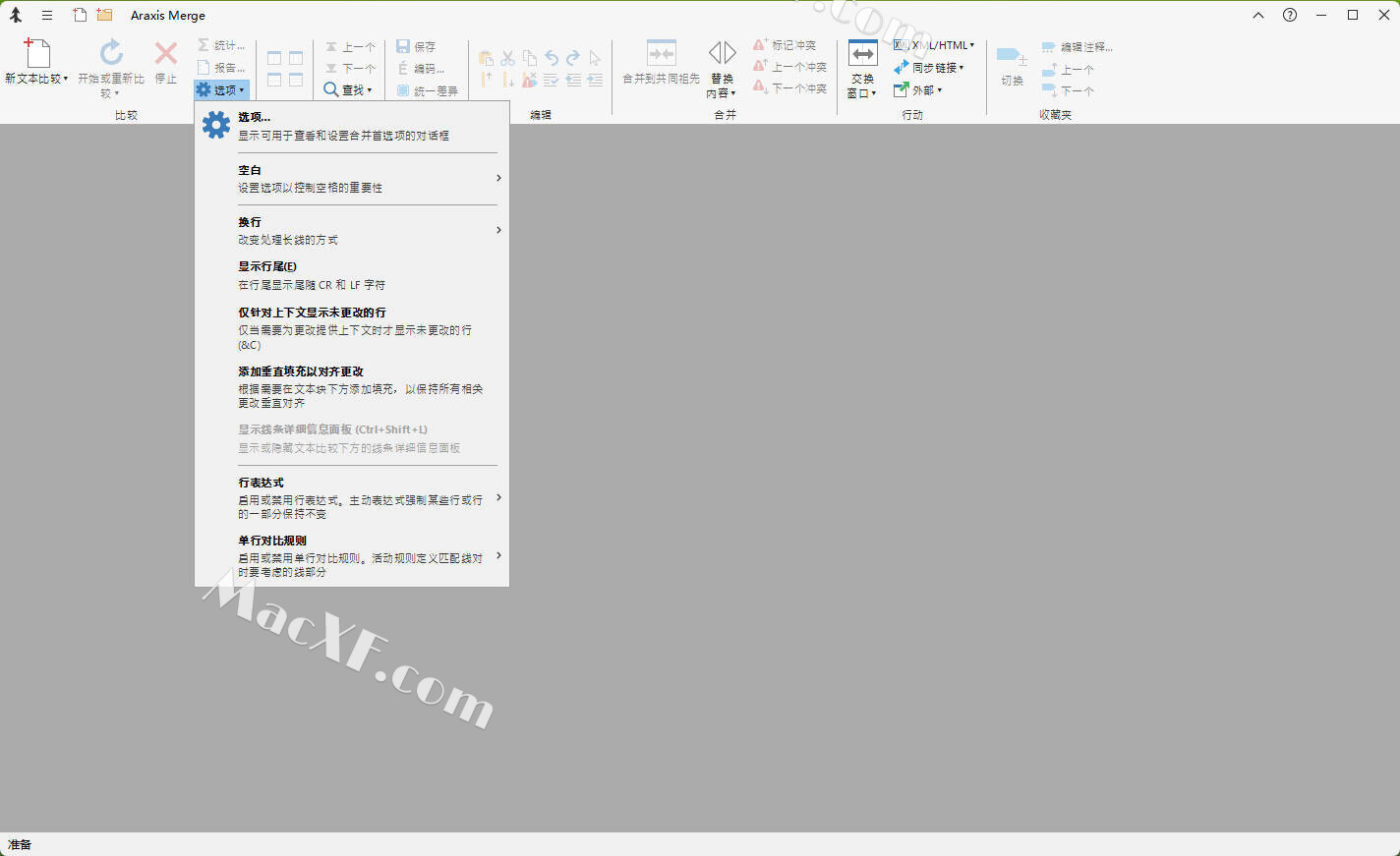Open the 空白 whitespace submenu
This screenshot has height=856, width=1400.
coord(352,179)
